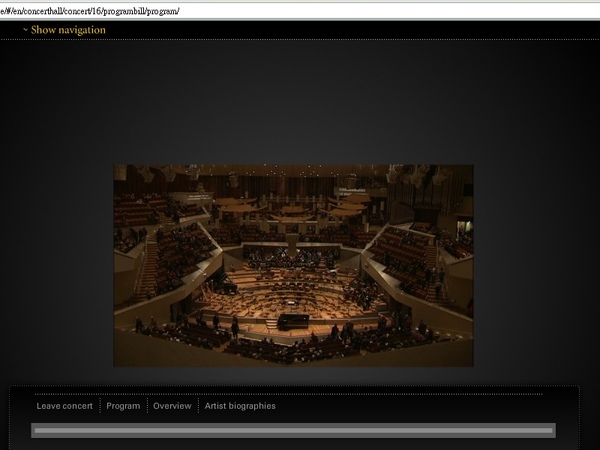The image size is (600, 450).
Task: Click the gray progress bar below the tabs
Action: (293, 430)
